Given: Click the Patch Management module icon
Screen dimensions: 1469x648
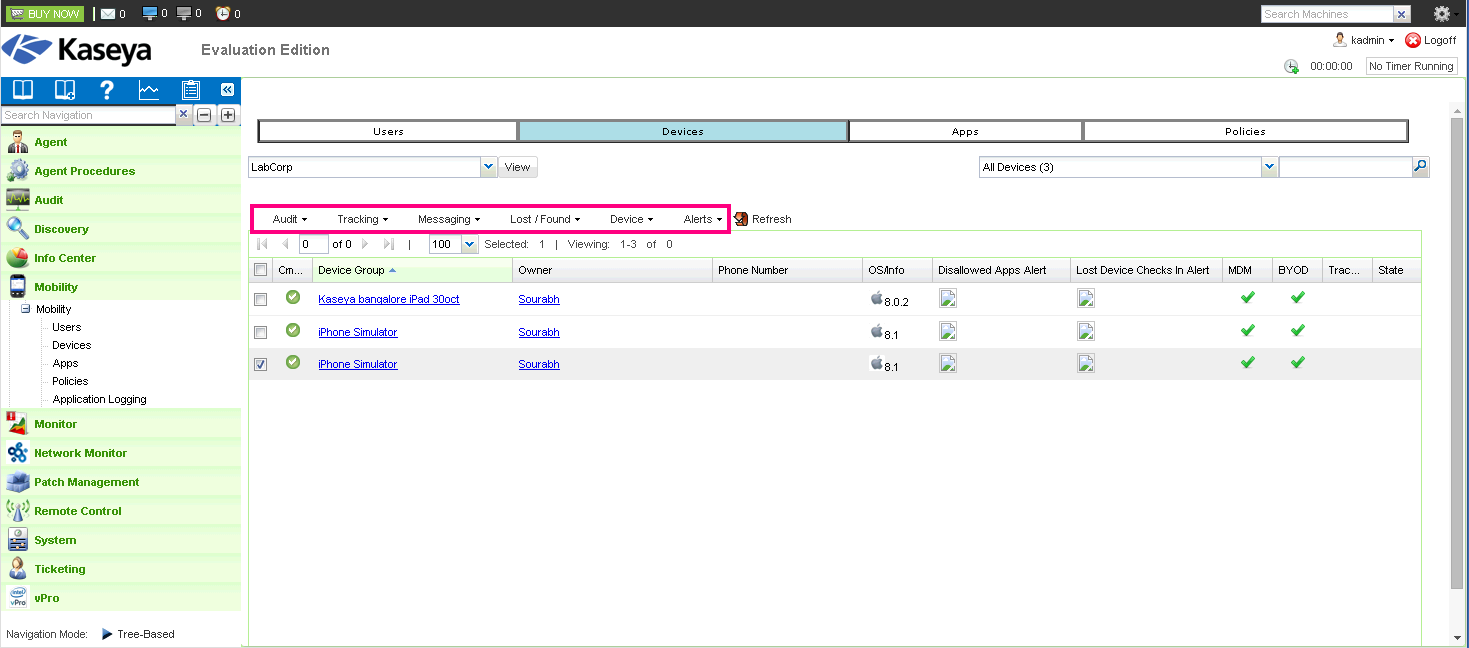Looking at the screenshot, I should (18, 482).
